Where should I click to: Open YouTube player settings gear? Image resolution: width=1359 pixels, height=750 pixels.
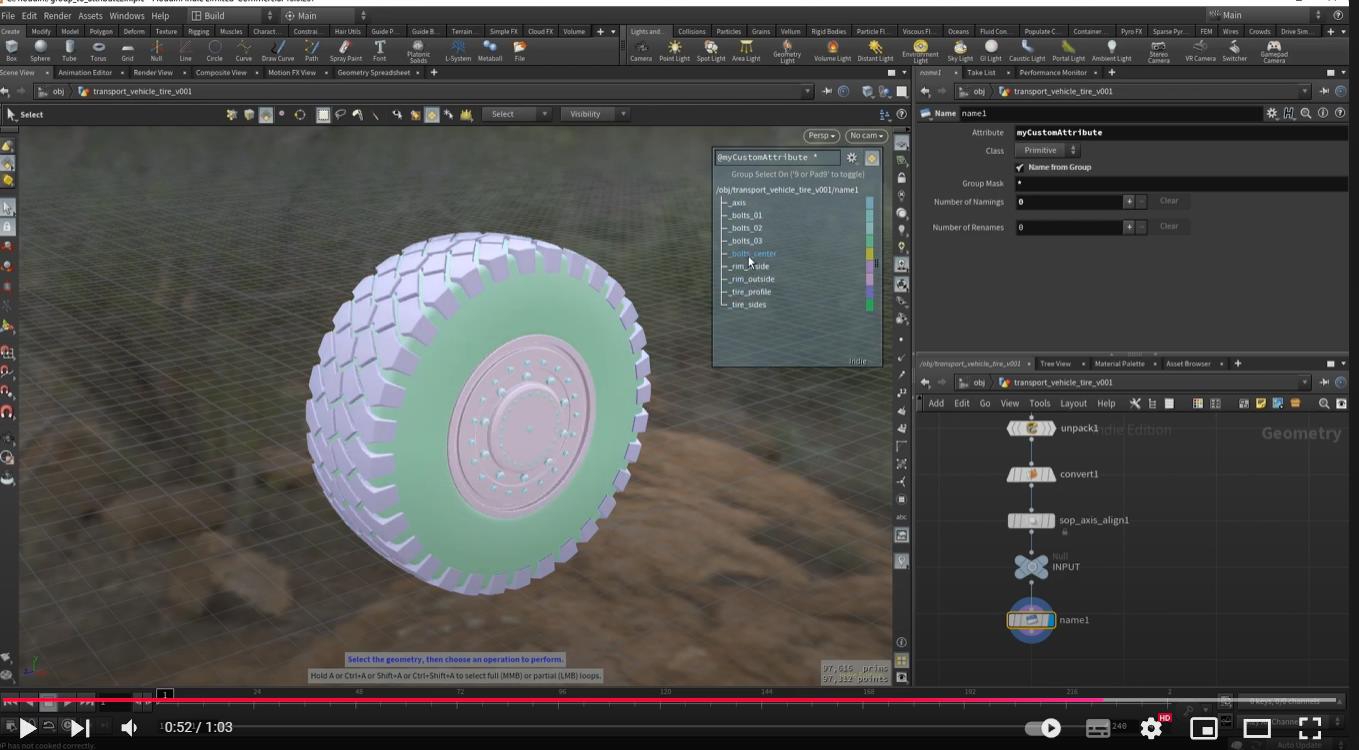(1151, 728)
